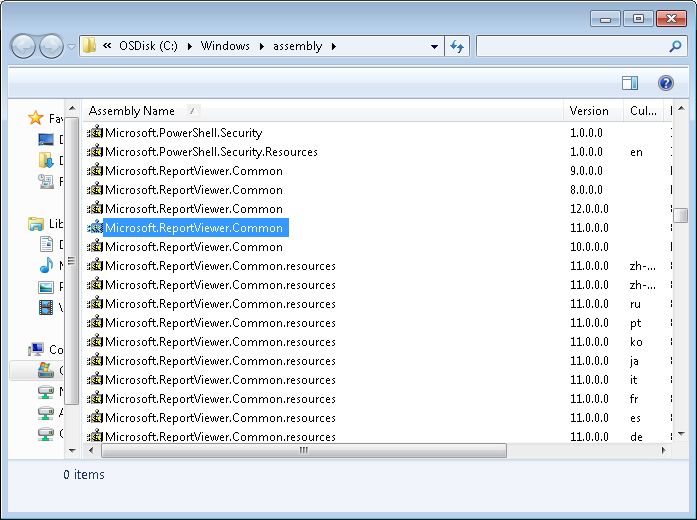
Task: Click icon of Common.resources with pt culture
Action: (x=95, y=322)
